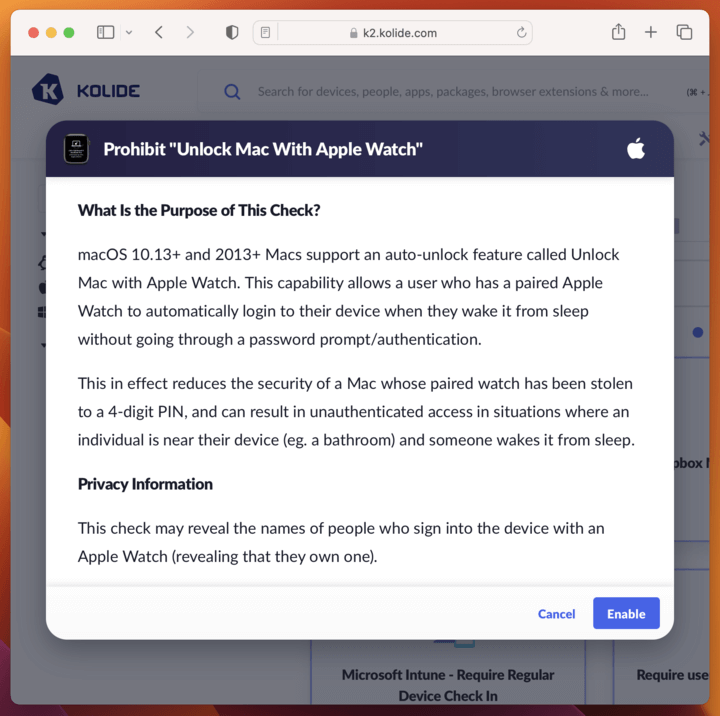Go forward with the right arrow

[190, 33]
